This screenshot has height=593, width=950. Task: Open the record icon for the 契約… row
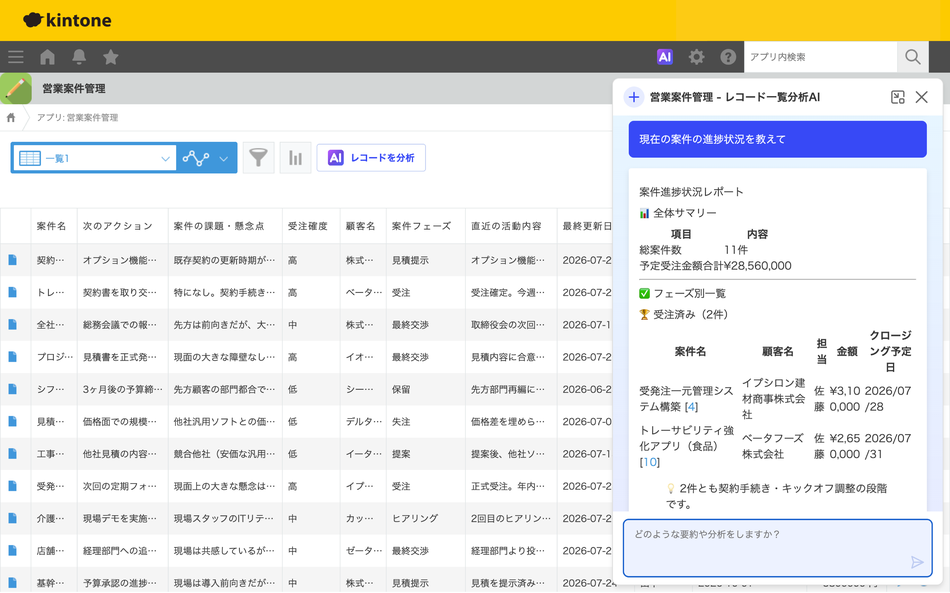click(12, 260)
